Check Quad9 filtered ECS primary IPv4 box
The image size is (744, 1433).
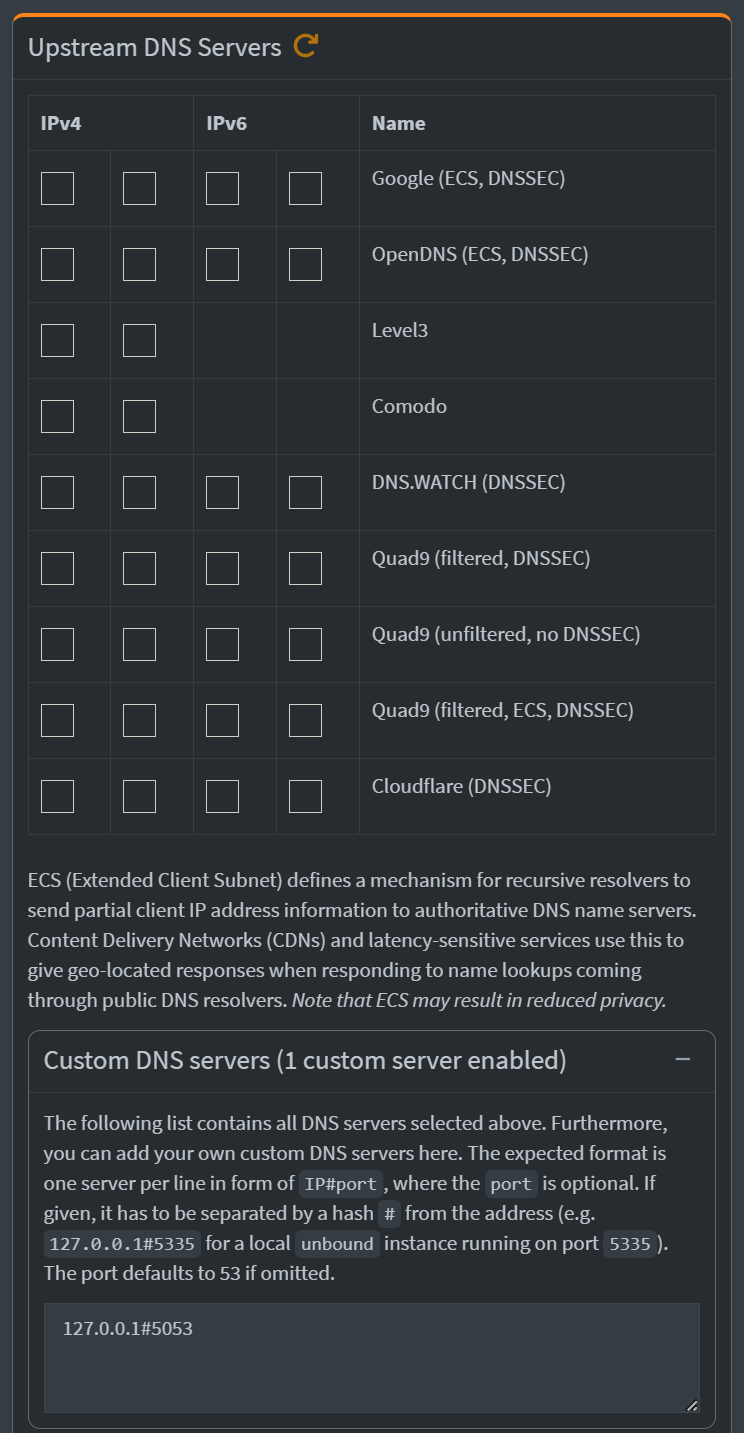[57, 719]
